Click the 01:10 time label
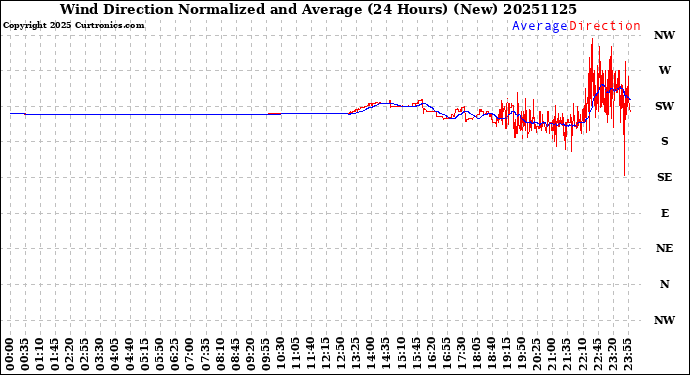Viewport: 690px width, 375px height. [40, 354]
